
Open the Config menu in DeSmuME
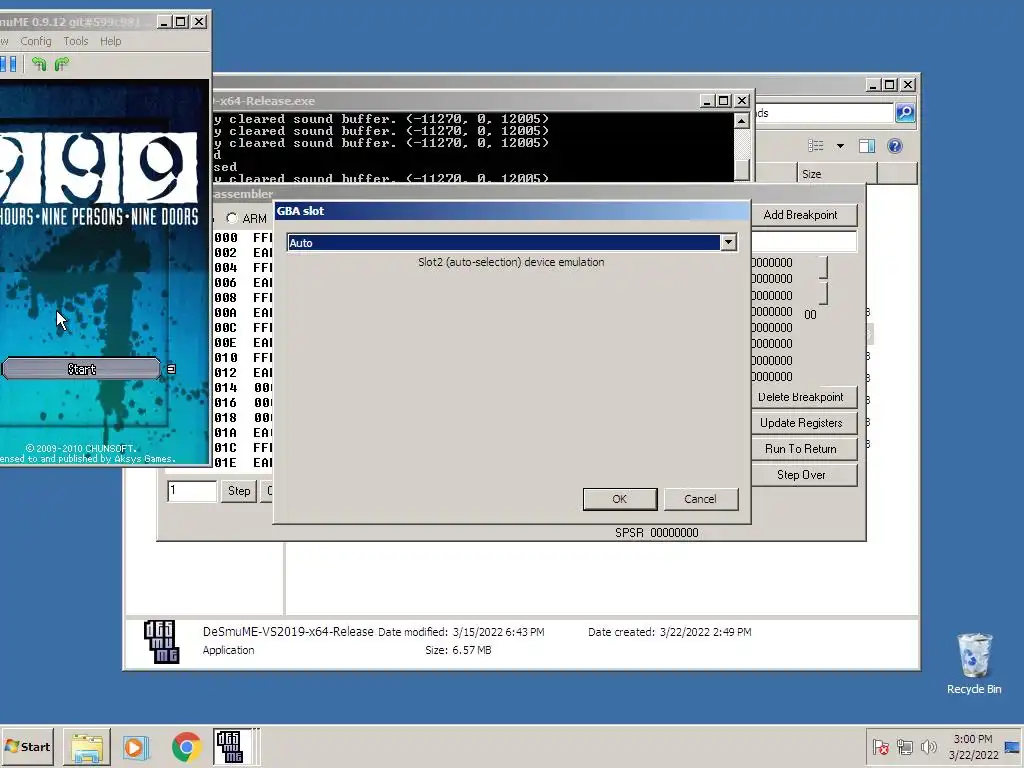coord(35,41)
